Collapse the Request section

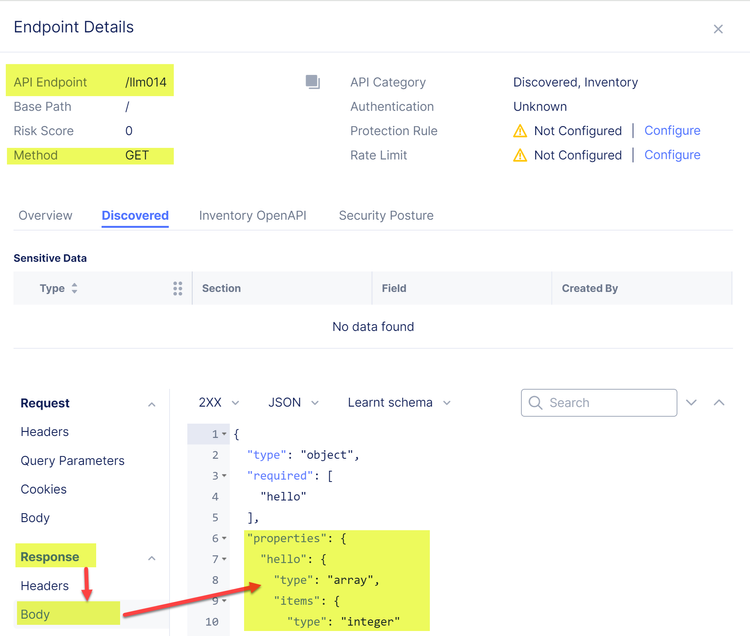pos(152,404)
